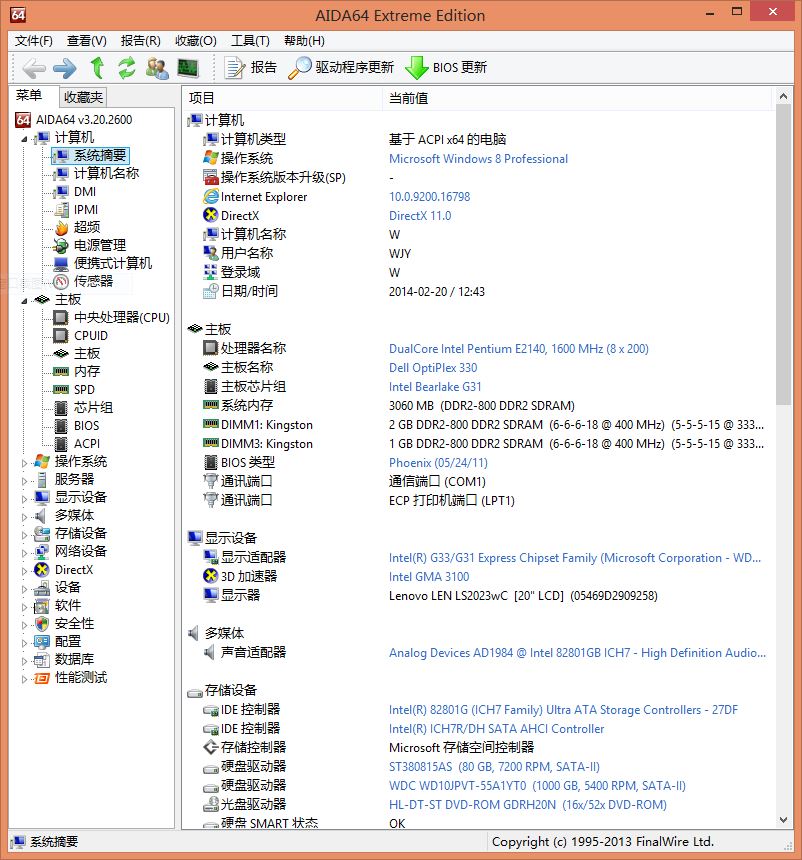Open the 查看(V) menu
This screenshot has width=802, height=860.
[x=86, y=41]
